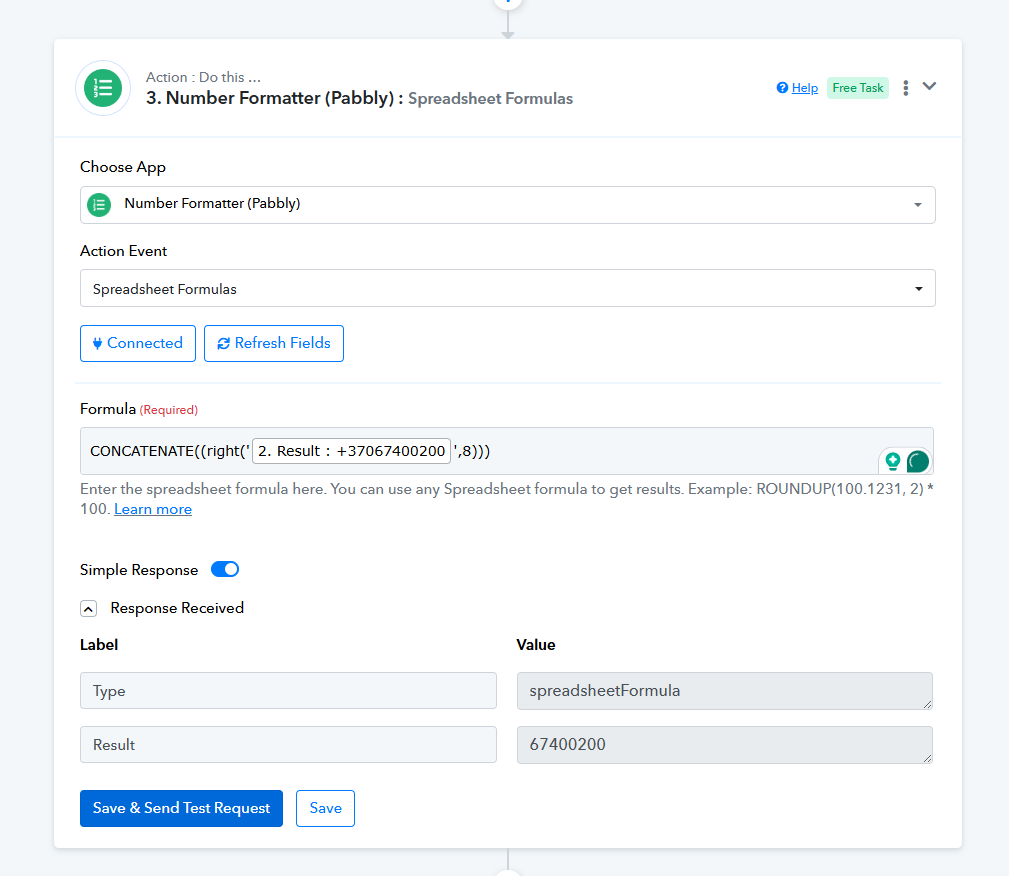
Task: Toggle the Simple Response switch
Action: click(x=225, y=570)
